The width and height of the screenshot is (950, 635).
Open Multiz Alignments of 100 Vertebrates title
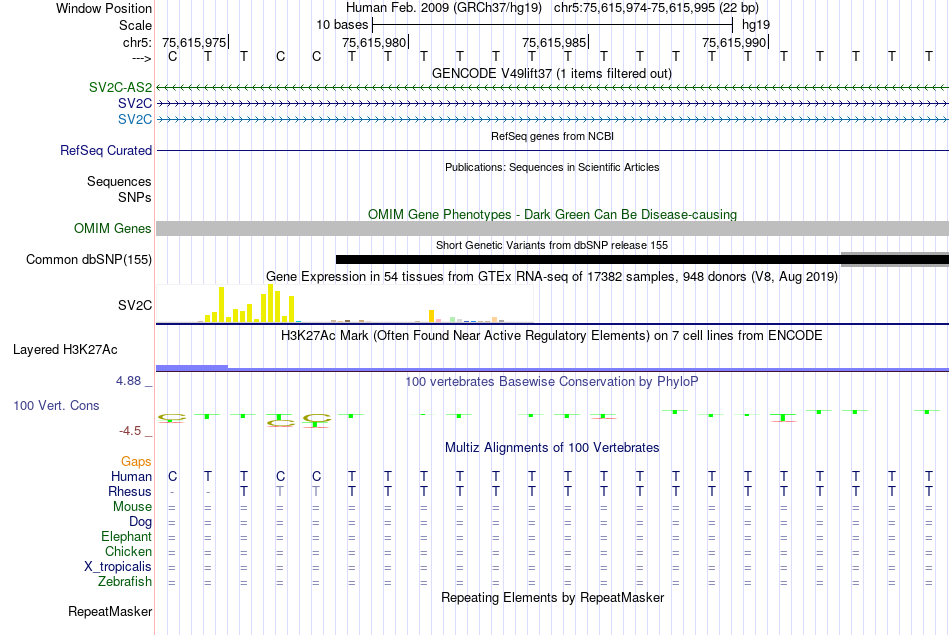552,448
